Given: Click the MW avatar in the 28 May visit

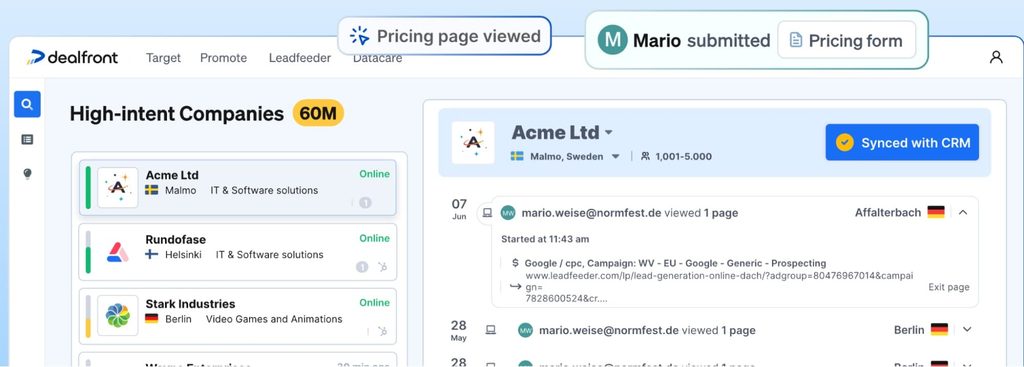Looking at the screenshot, I should tap(526, 330).
